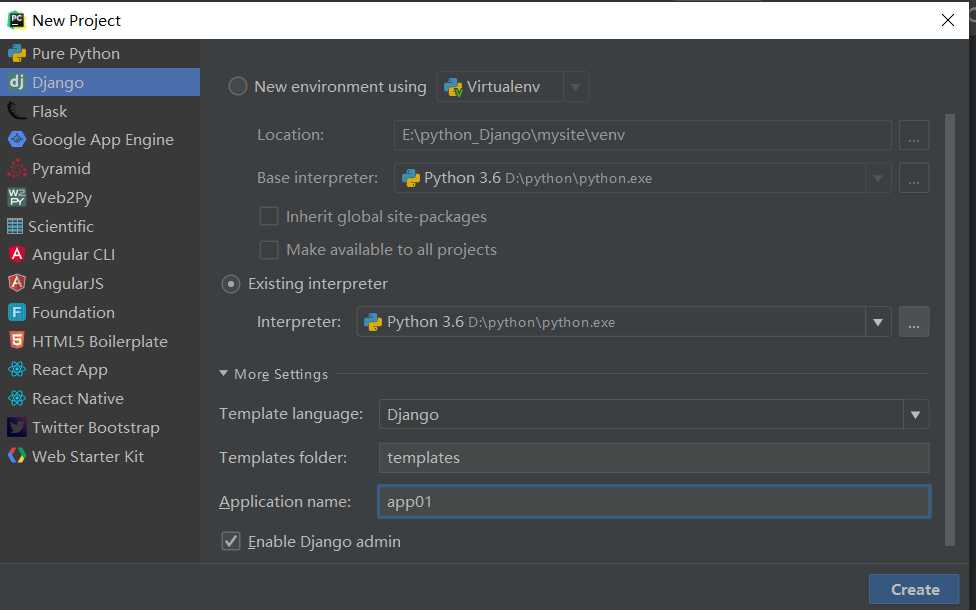This screenshot has height=610, width=976.
Task: Click Python icon in Interpreter field
Action: point(373,322)
